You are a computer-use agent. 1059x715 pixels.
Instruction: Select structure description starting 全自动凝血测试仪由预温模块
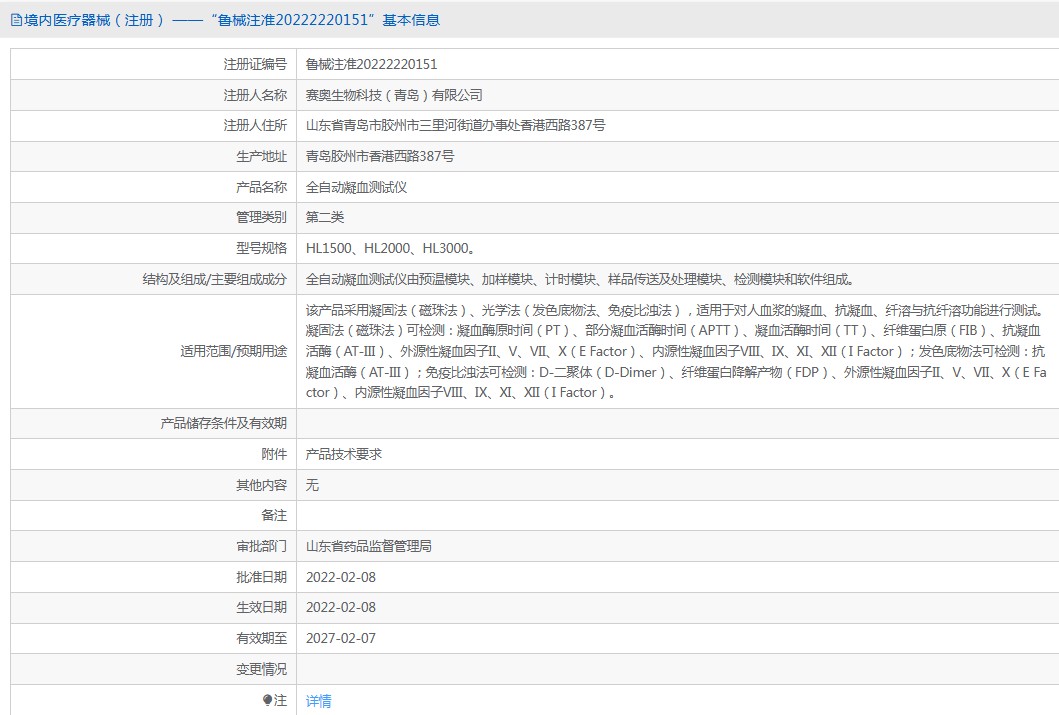click(581, 280)
